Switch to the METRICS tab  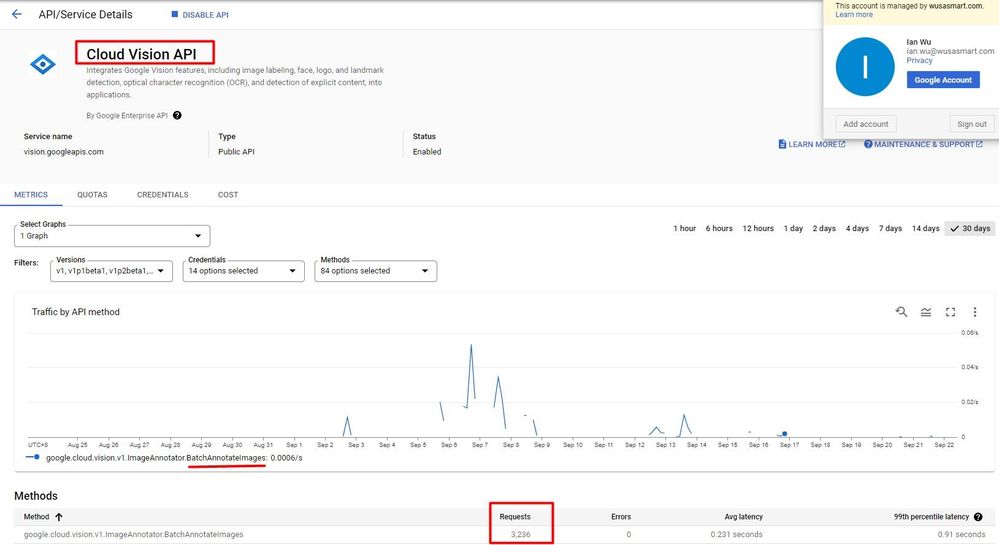pyautogui.click(x=31, y=194)
